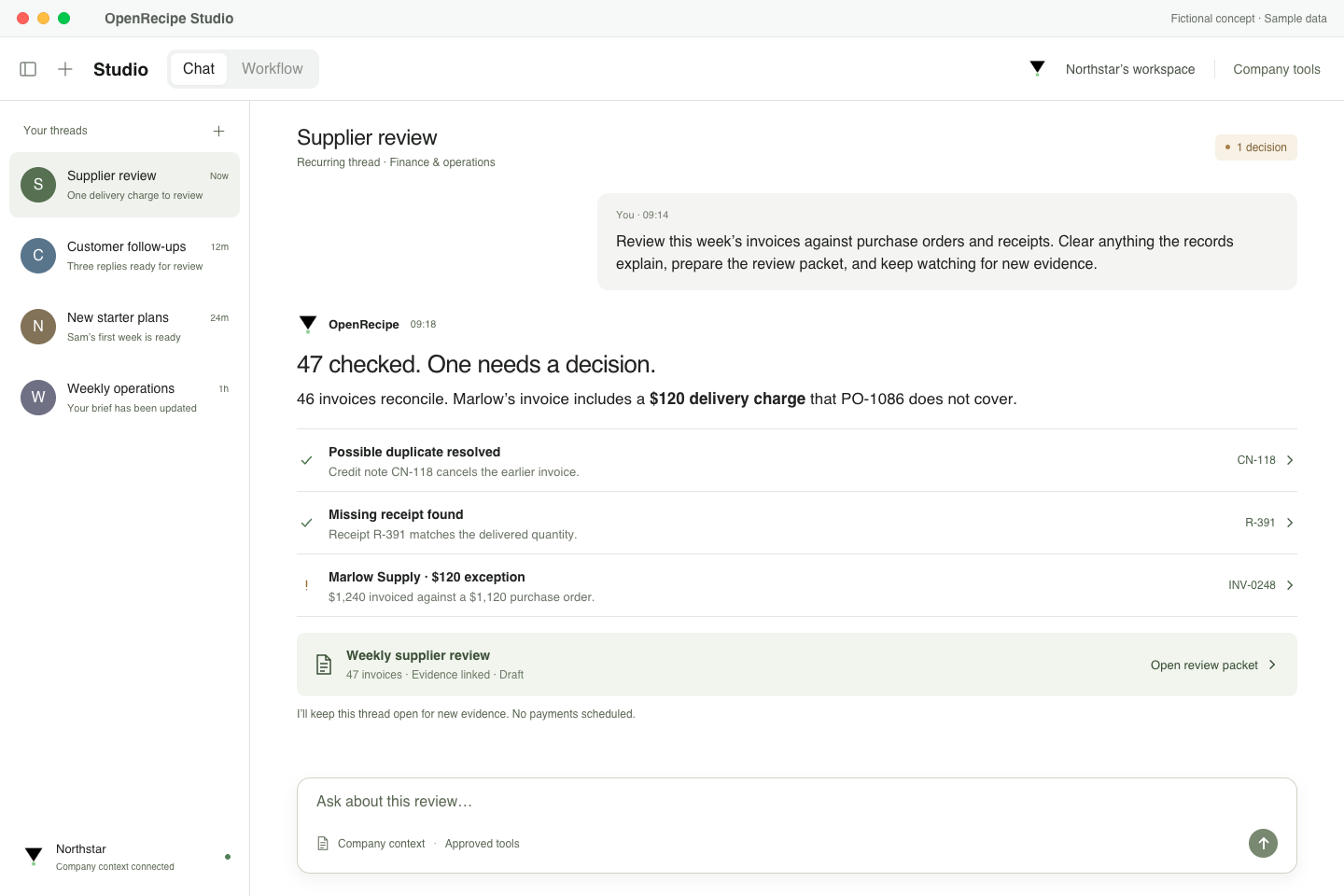This screenshot has width=1344, height=896.
Task: Expand the CN-118 reference chevron
Action: coord(1290,460)
